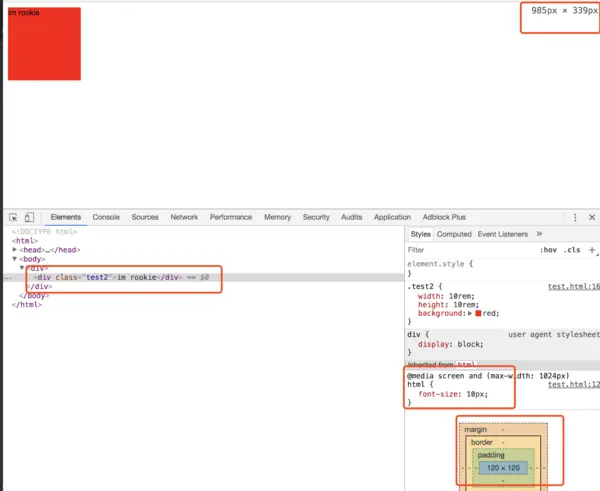Select the closing /div tag line
Viewport: 600px width, 491px height.
tap(40, 286)
